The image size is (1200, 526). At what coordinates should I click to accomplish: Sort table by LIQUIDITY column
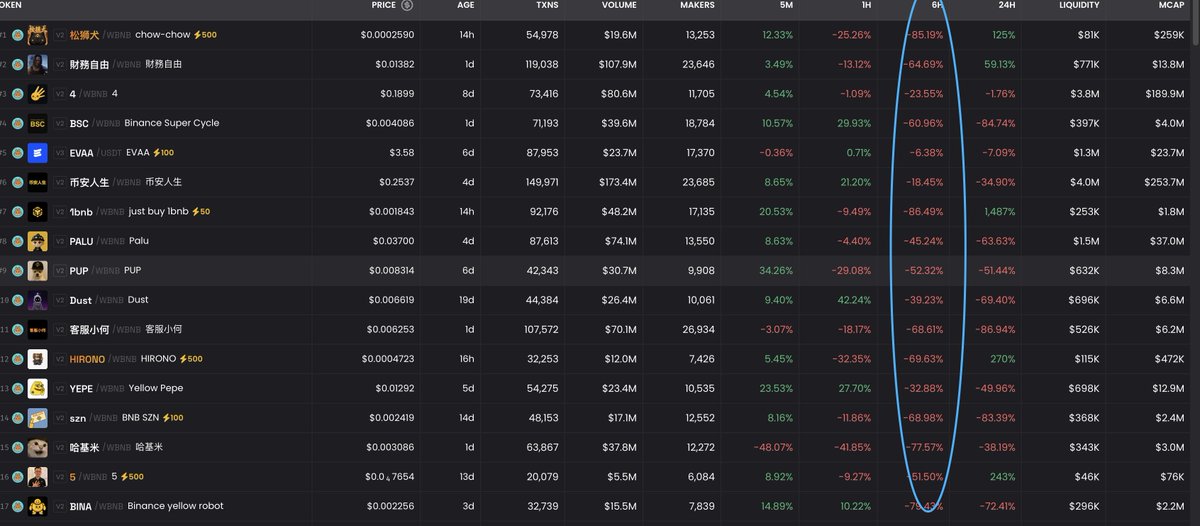[1079, 5]
